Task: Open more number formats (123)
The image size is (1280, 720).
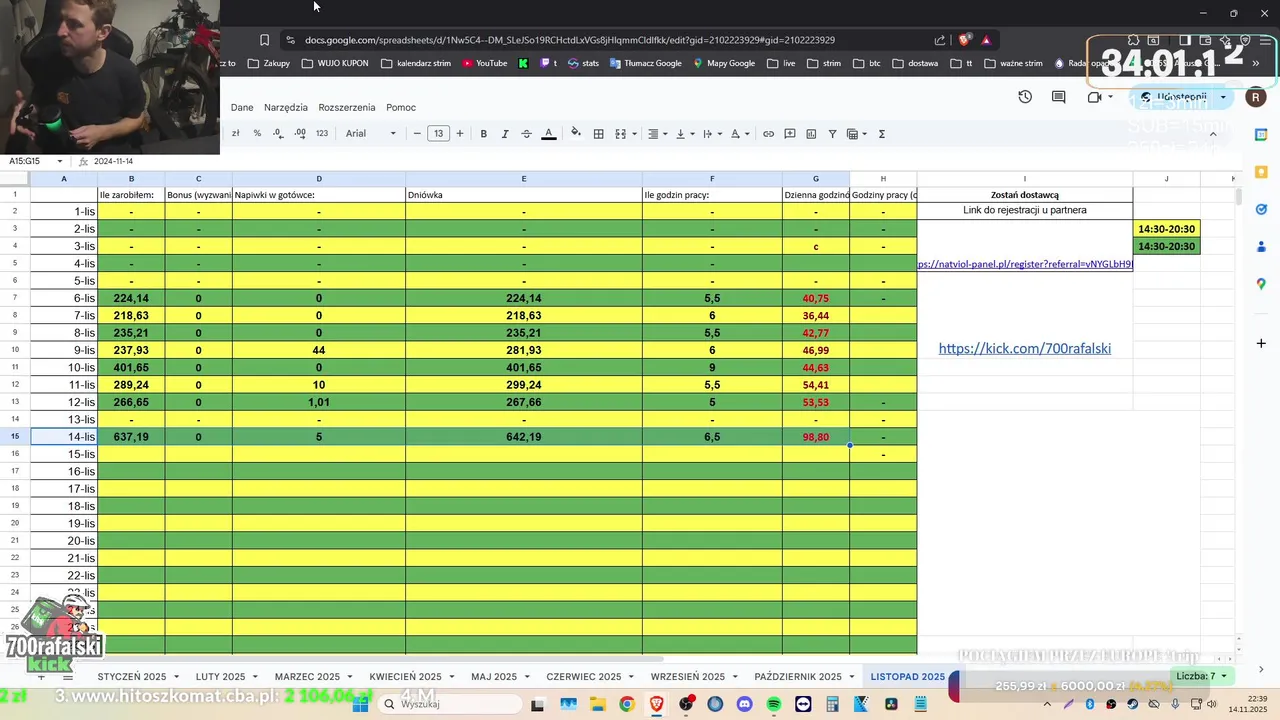Action: tap(322, 133)
